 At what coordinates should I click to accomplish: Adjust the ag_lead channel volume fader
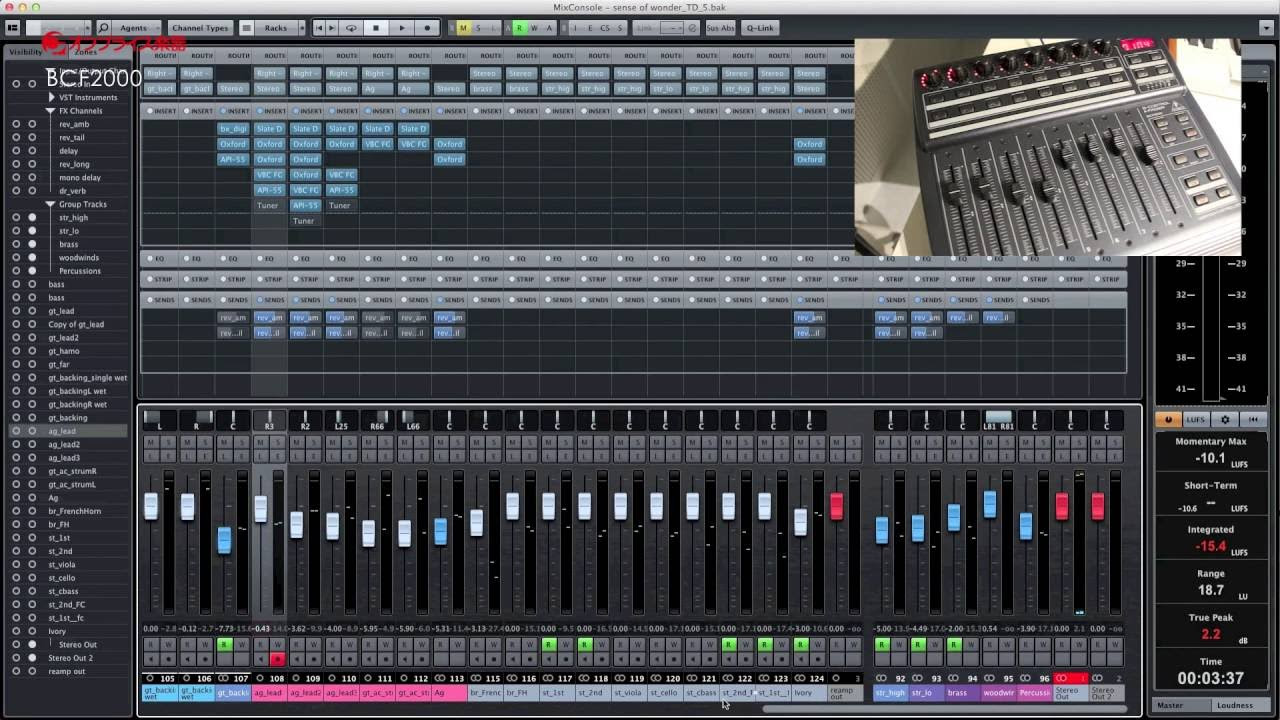(x=260, y=510)
